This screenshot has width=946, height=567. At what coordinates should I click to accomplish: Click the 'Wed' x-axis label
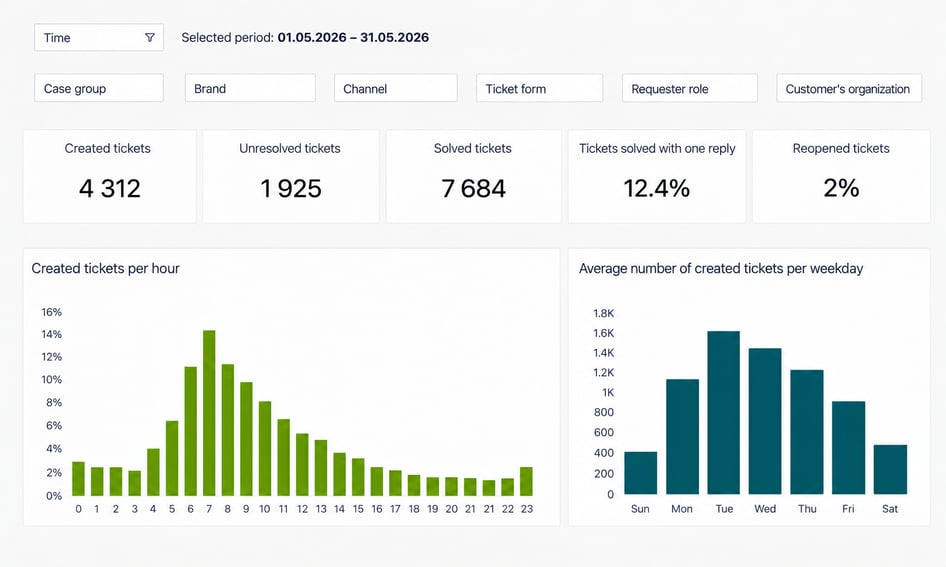pyautogui.click(x=765, y=508)
